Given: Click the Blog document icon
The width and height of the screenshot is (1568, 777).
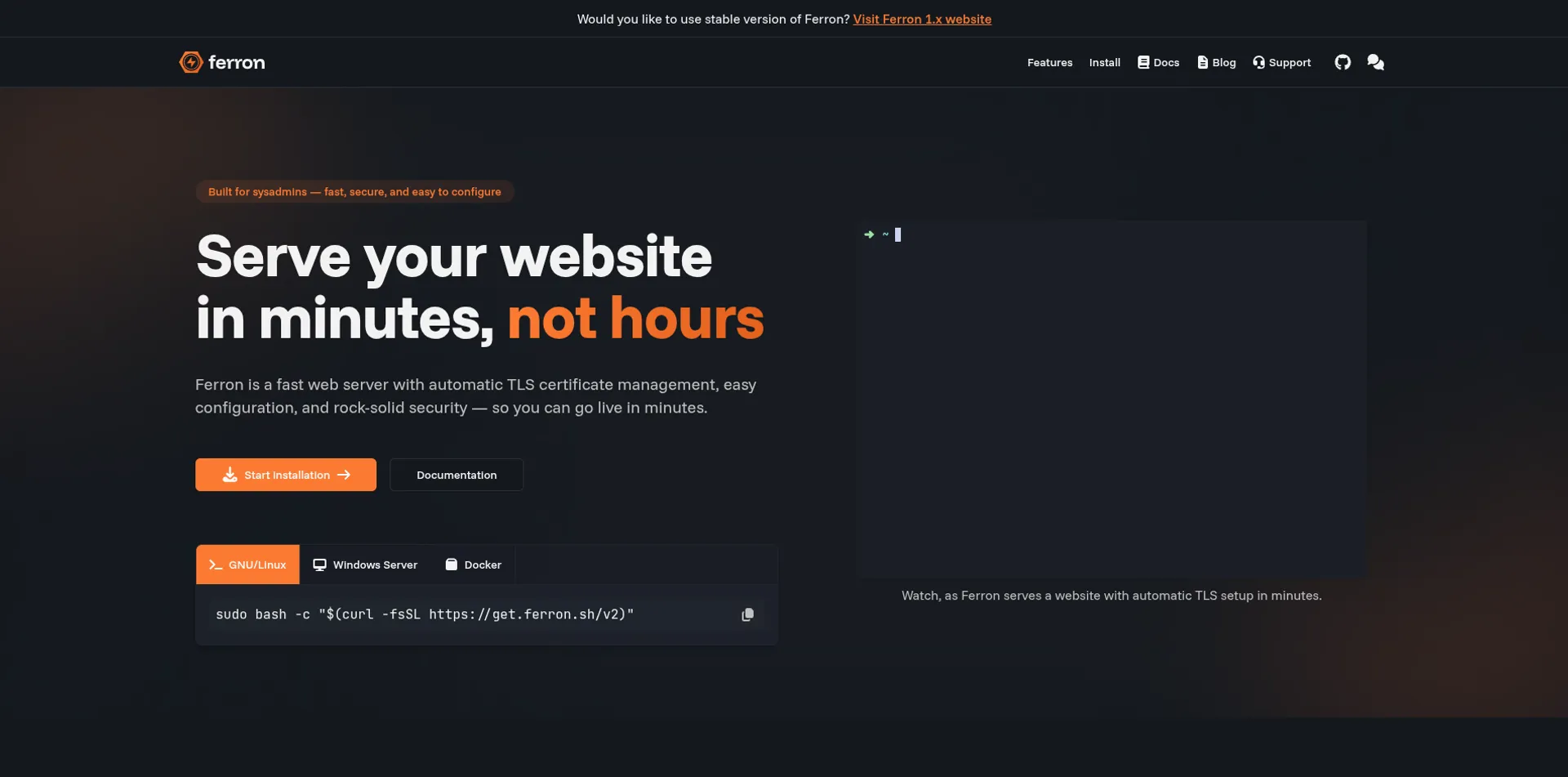Looking at the screenshot, I should pyautogui.click(x=1202, y=62).
